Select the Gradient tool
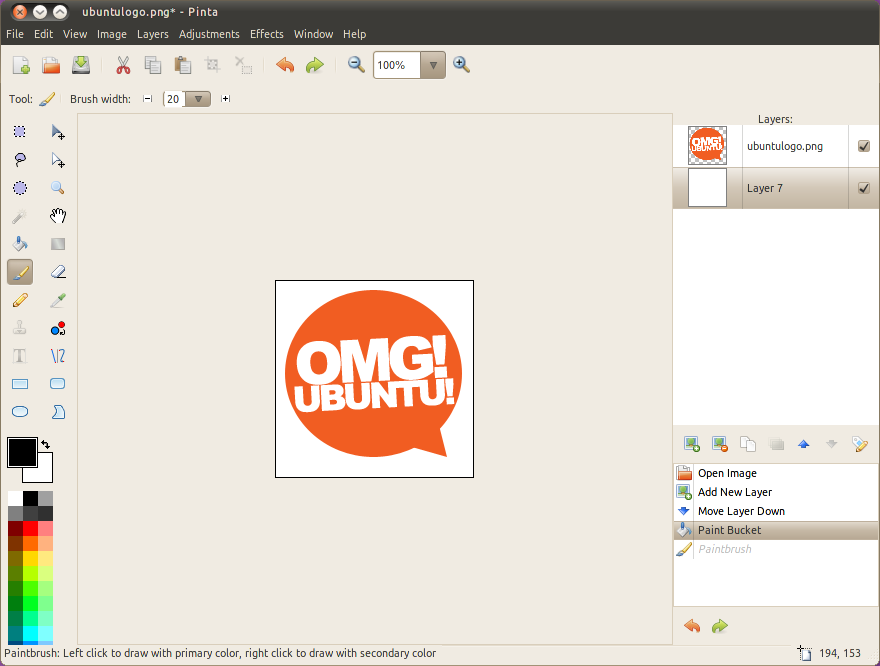Screen dimensions: 880x666 [57, 243]
